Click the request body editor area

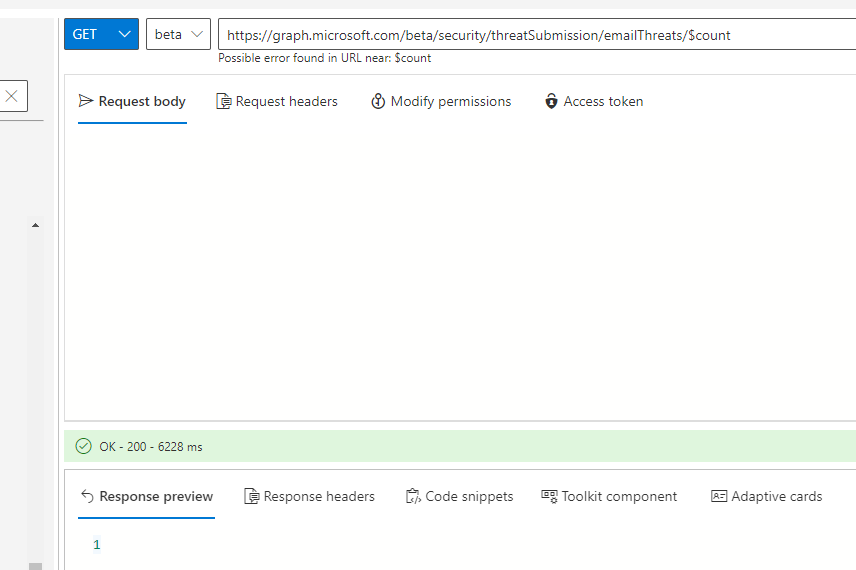tap(460, 272)
